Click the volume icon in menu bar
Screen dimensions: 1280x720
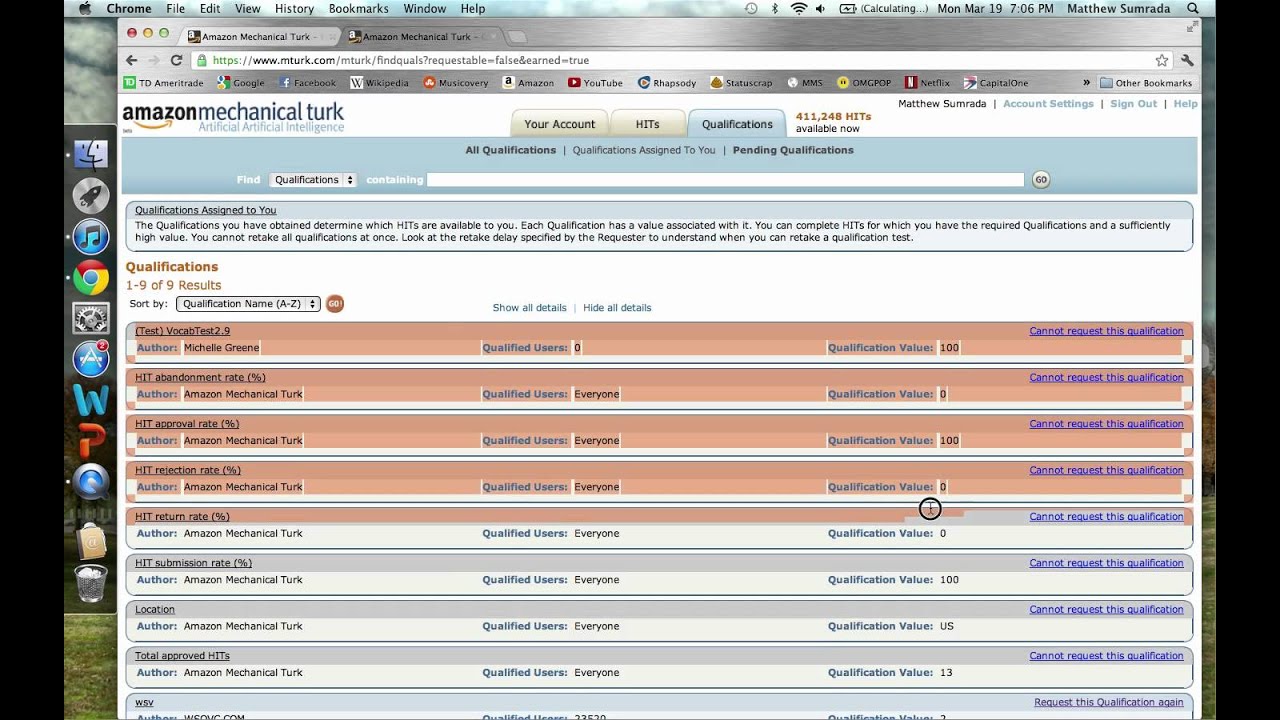point(820,8)
